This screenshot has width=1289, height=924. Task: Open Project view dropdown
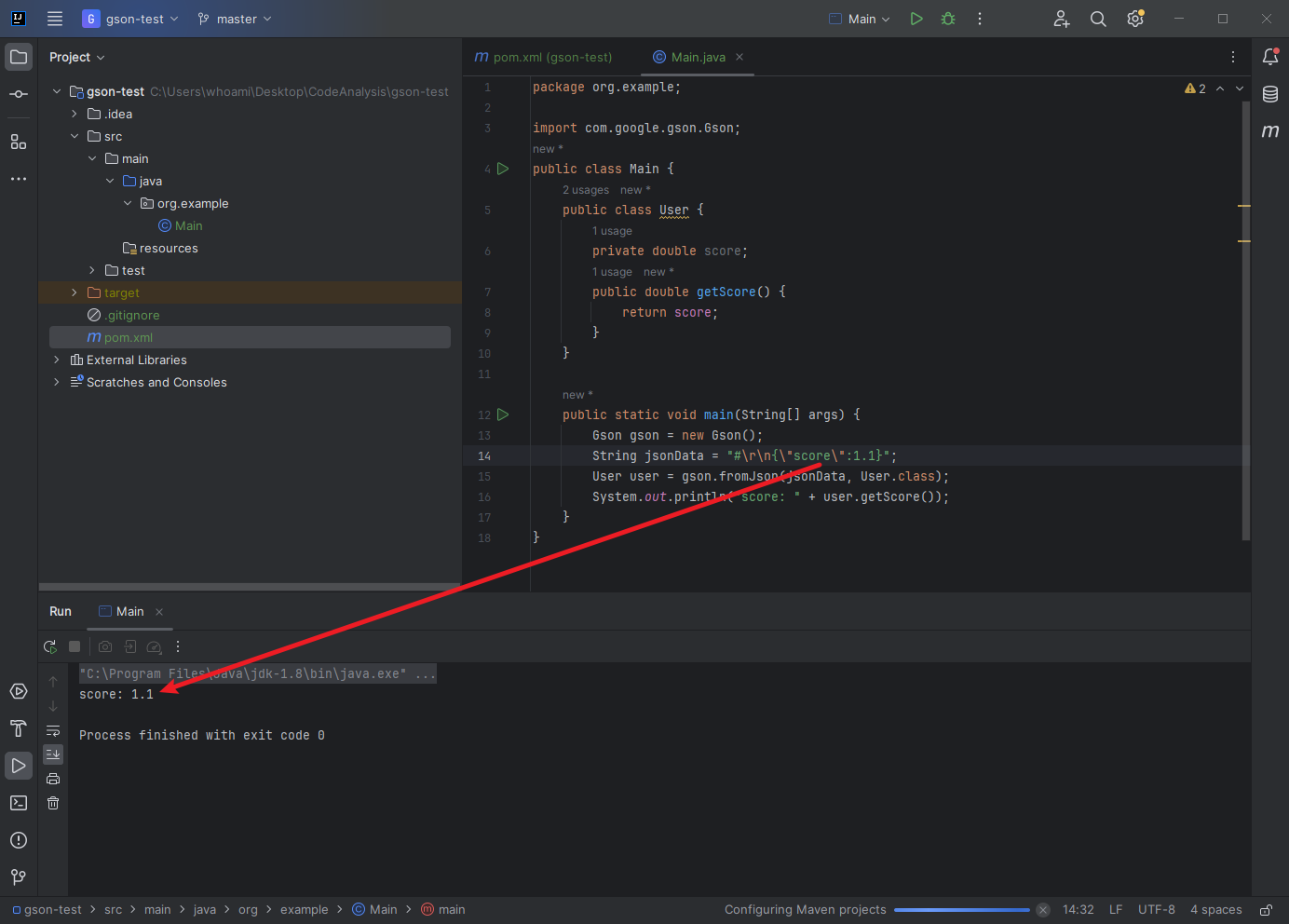tap(77, 57)
